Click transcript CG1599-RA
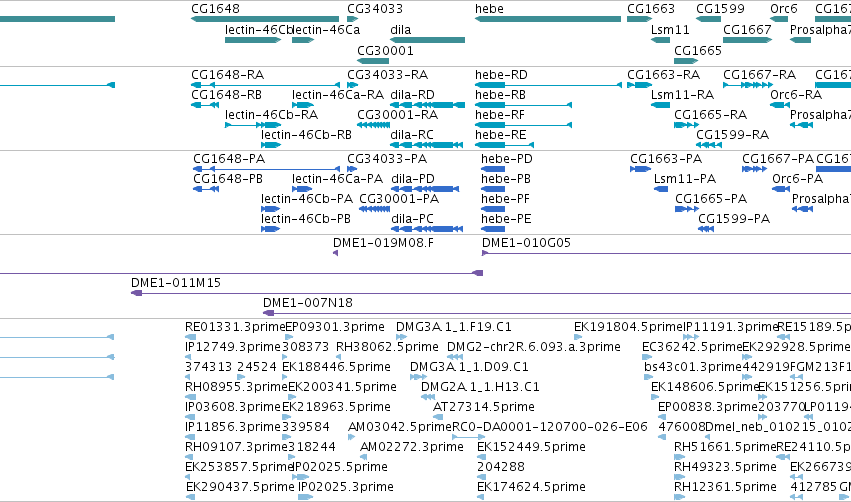Screen dimensions: 851x502 click(x=732, y=135)
